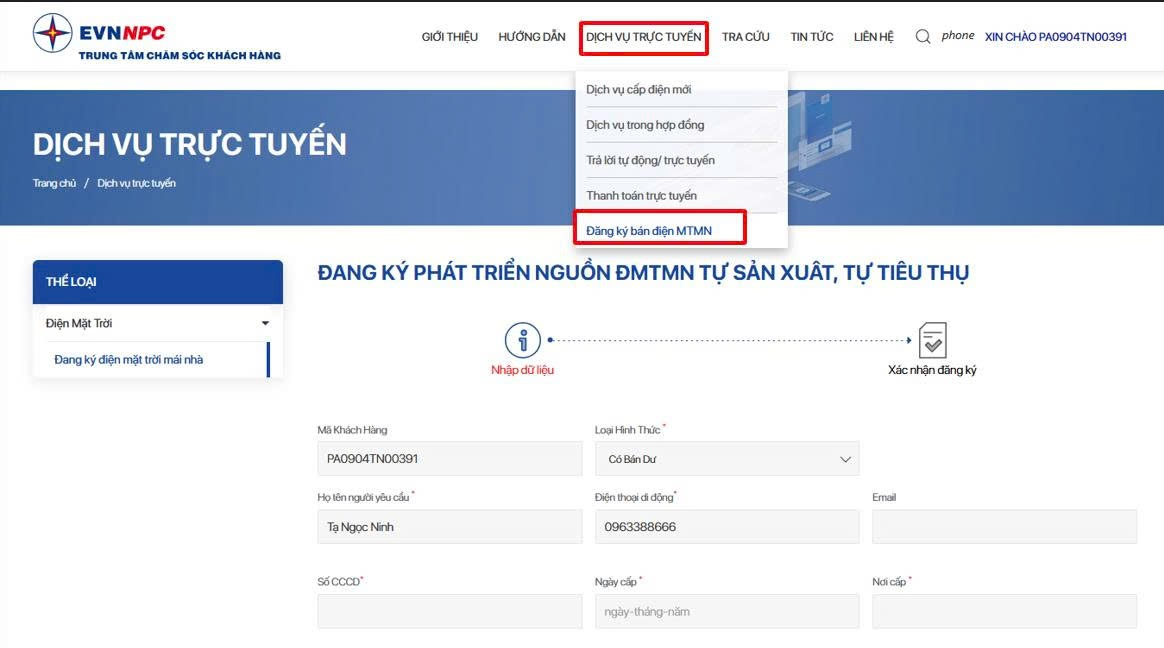Click the dotted progress arrow between steps
The height and width of the screenshot is (648, 1164).
pyautogui.click(x=730, y=340)
